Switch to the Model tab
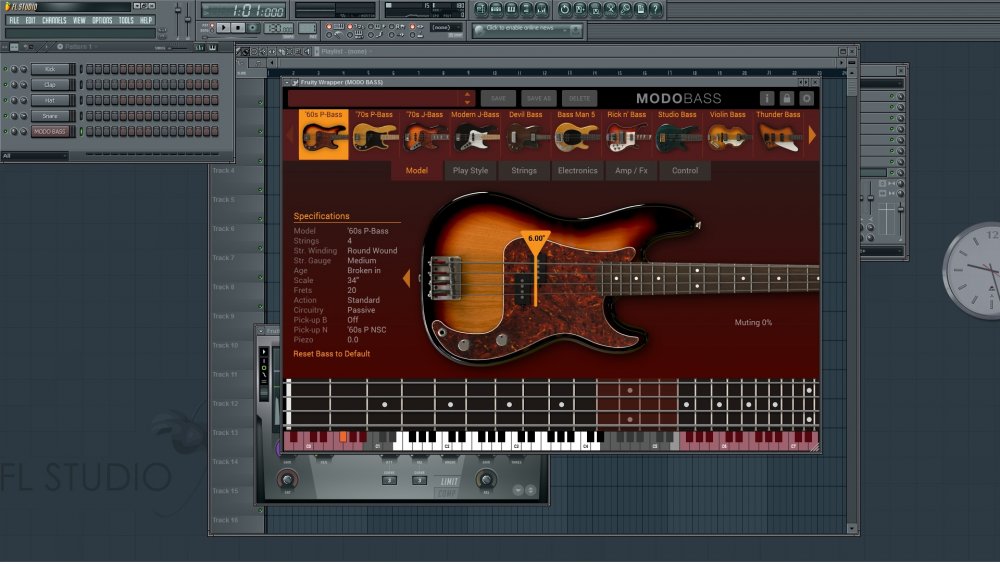This screenshot has width=1000, height=564. [x=416, y=170]
